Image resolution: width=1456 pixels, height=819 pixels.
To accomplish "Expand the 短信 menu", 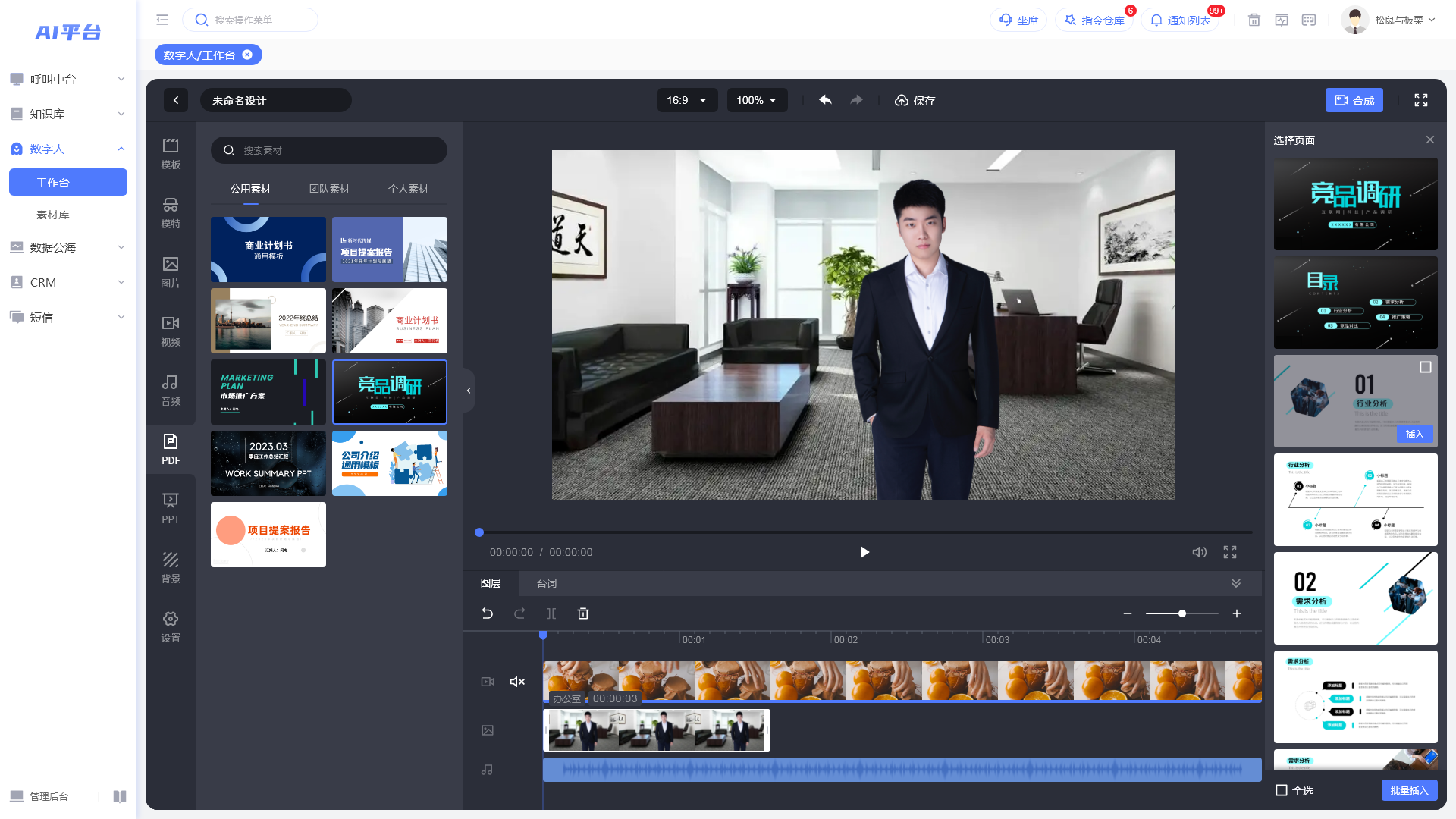I will coord(68,317).
